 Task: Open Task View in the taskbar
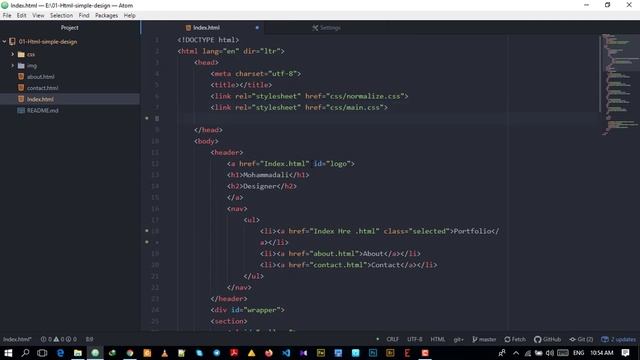tap(42, 353)
